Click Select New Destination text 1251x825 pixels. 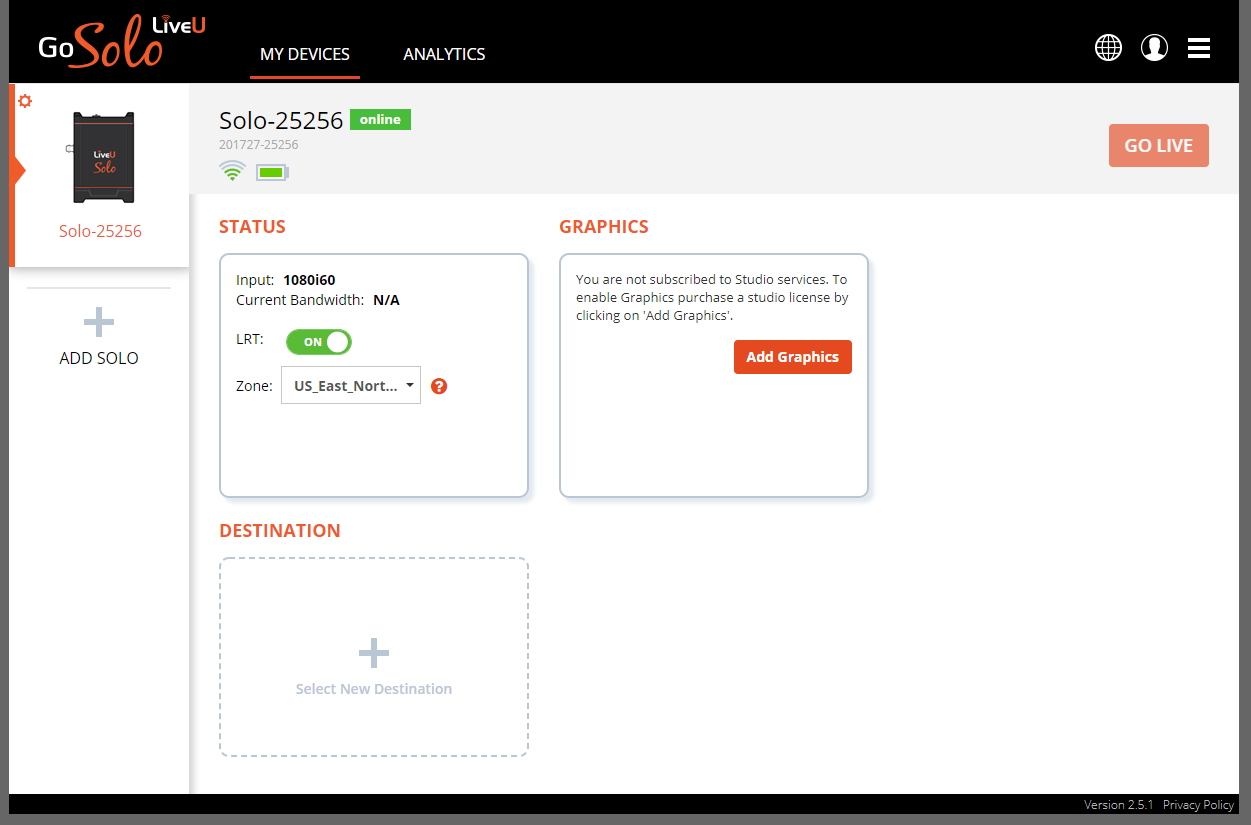click(374, 689)
